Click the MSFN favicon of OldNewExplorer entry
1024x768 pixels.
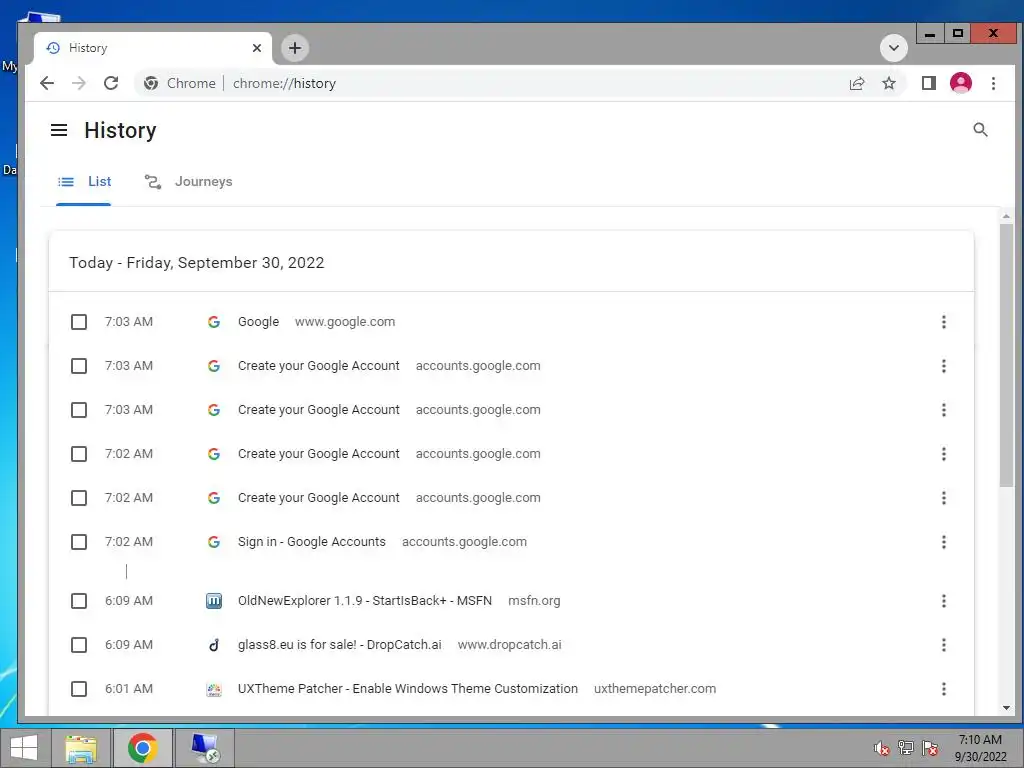point(214,601)
